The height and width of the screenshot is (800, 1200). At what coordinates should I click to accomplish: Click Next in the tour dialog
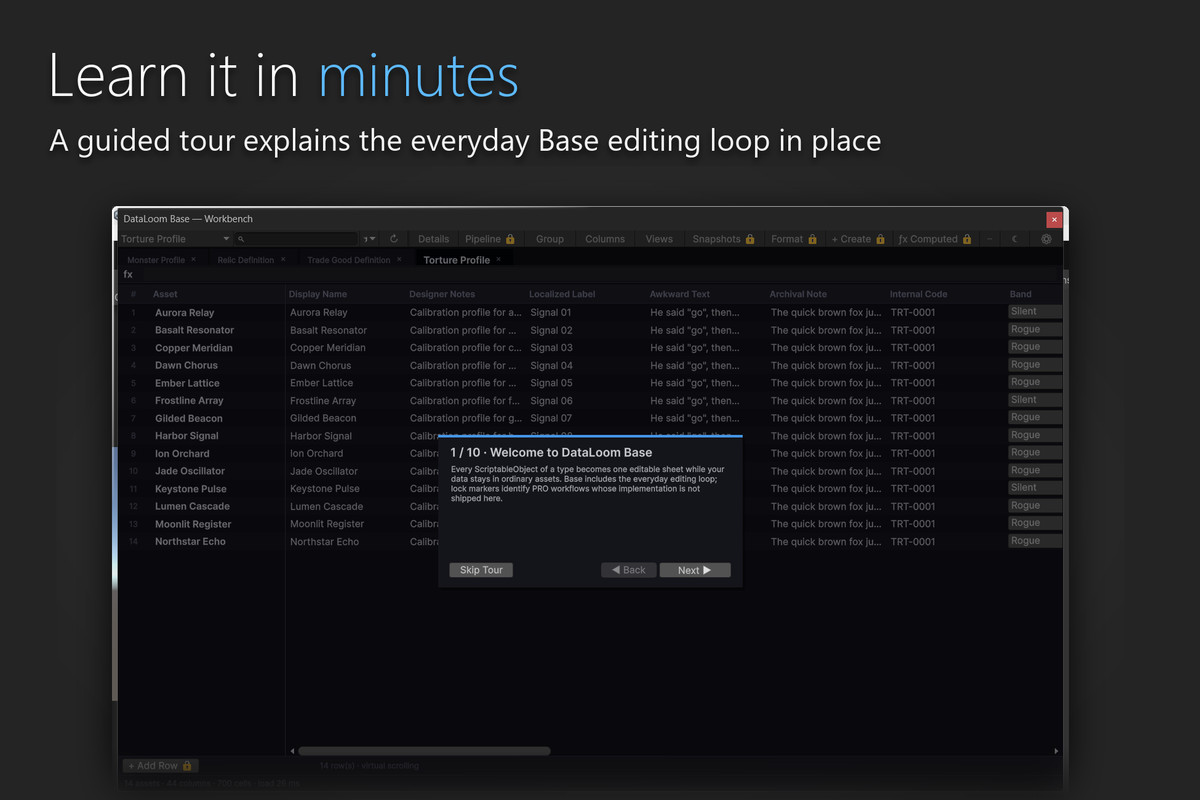tap(695, 570)
